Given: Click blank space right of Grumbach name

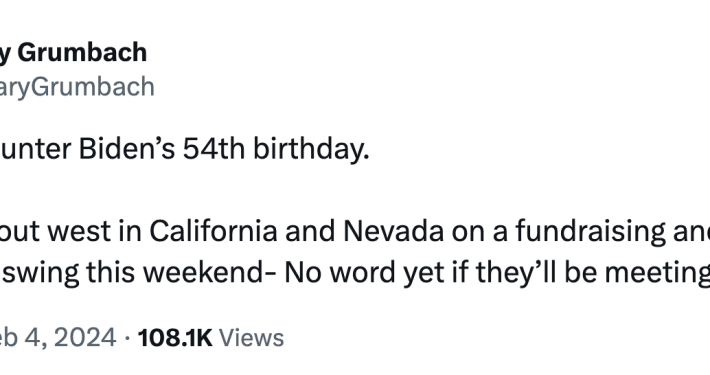Looking at the screenshot, I should click(x=408, y=53).
